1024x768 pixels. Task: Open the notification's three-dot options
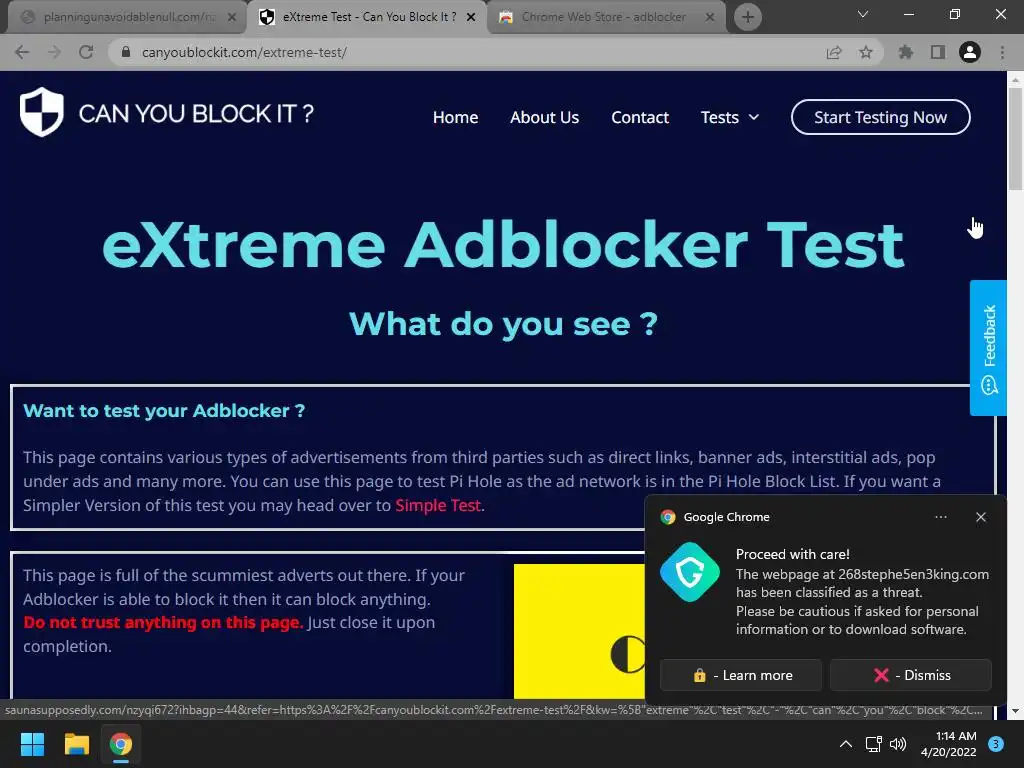point(940,517)
